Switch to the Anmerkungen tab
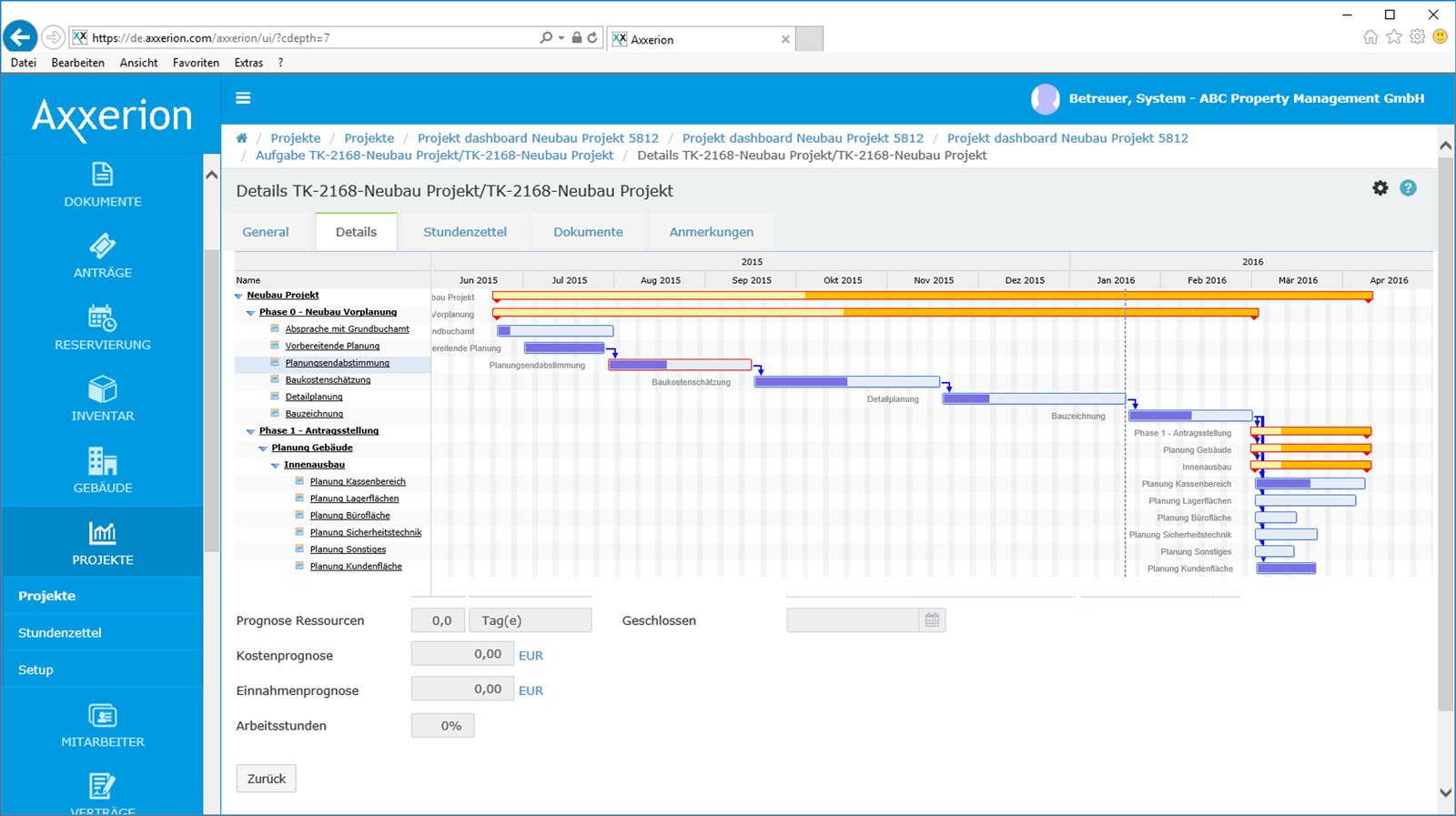 tap(712, 232)
